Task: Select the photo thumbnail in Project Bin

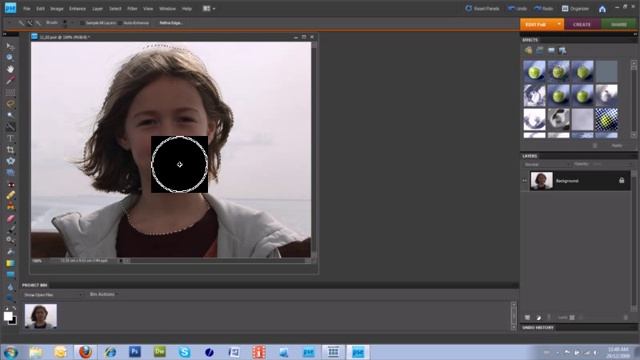Action: pyautogui.click(x=40, y=316)
